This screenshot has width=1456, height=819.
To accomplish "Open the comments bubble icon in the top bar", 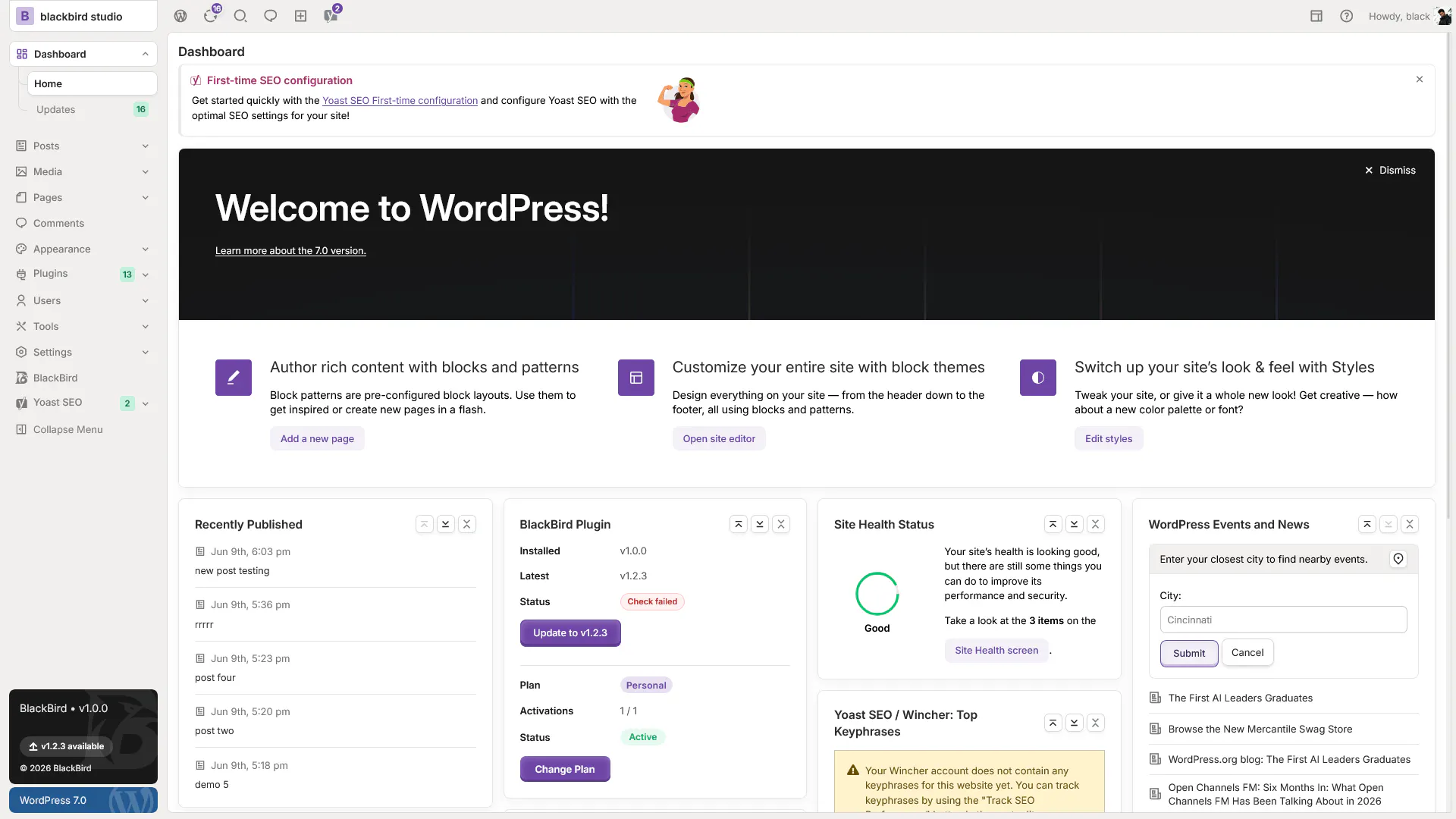I will 271,16.
